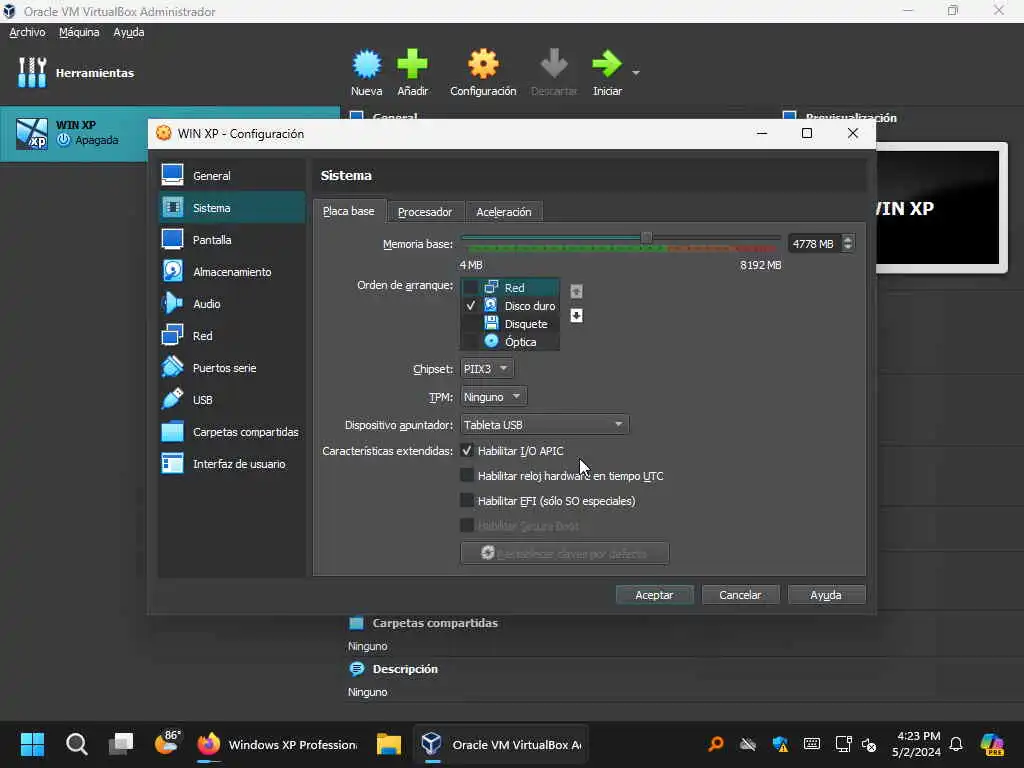The height and width of the screenshot is (768, 1024).
Task: Toggle Red checkbox in boot order
Action: (470, 287)
